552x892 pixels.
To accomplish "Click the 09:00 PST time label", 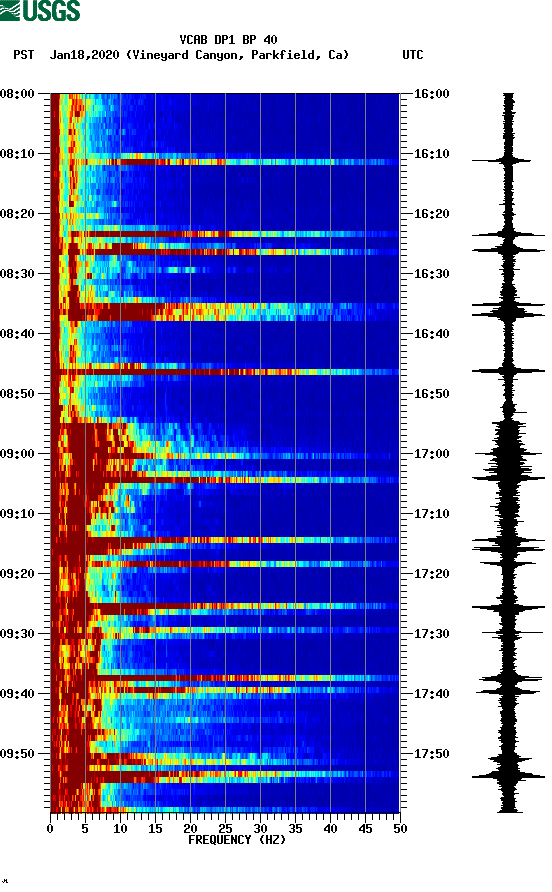I will coord(18,454).
